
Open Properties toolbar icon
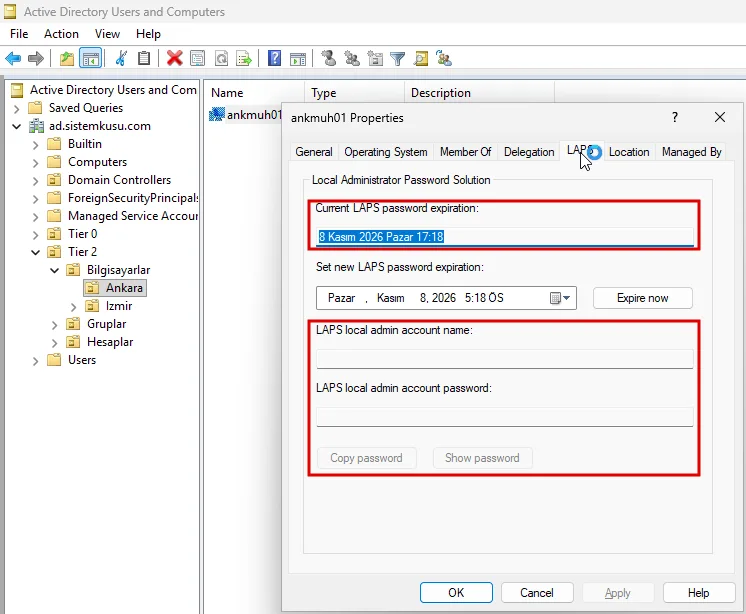tap(197, 58)
